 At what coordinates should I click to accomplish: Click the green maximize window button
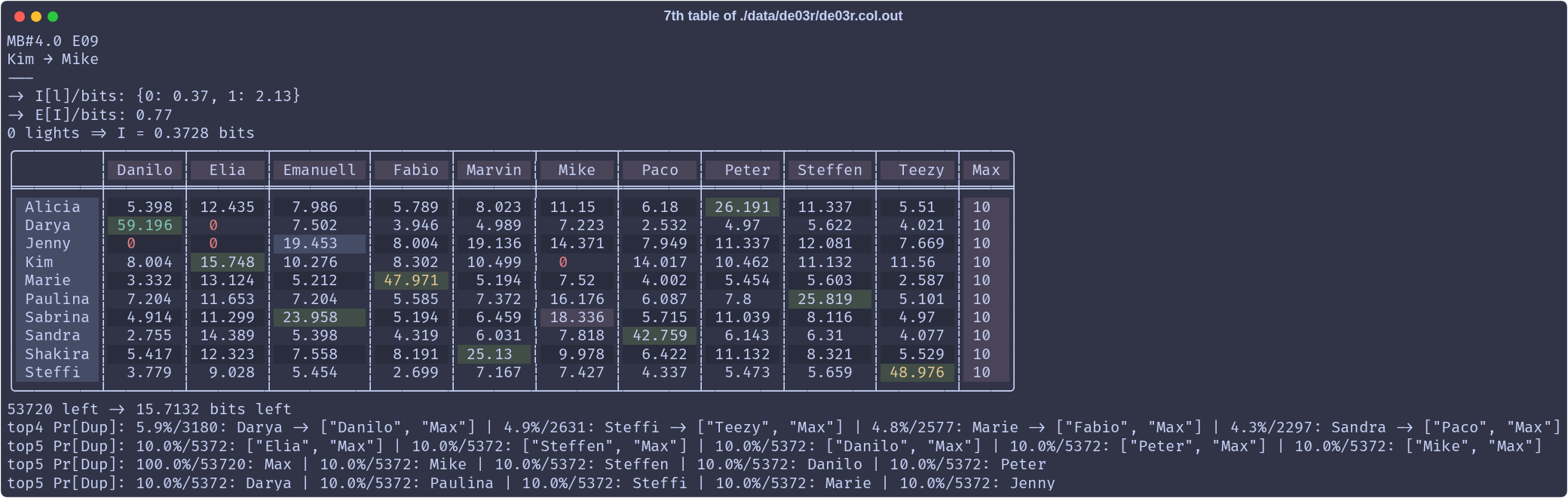pyautogui.click(x=53, y=17)
